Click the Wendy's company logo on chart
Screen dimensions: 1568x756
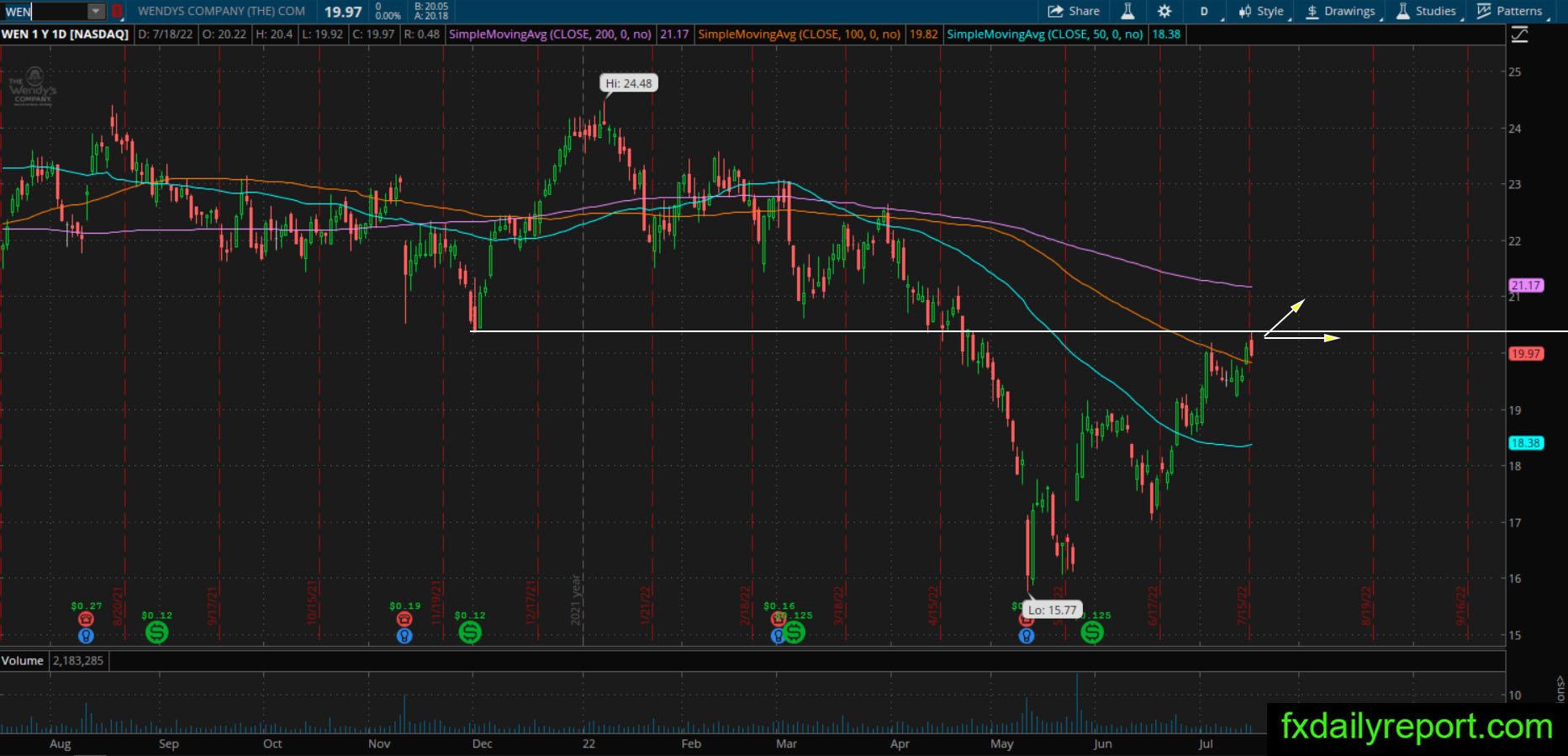coord(33,87)
